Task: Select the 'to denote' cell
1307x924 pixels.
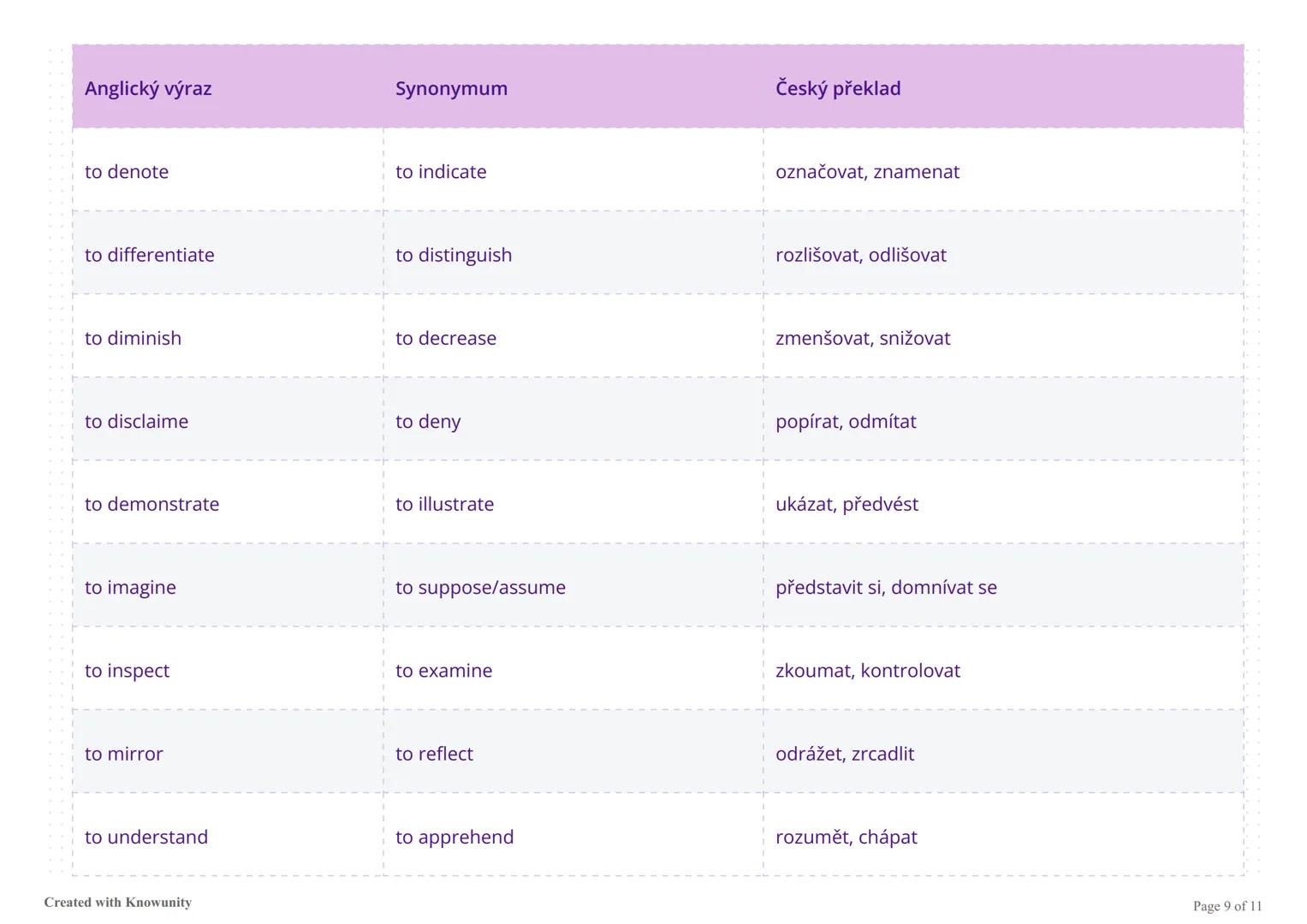Action: coord(127,171)
